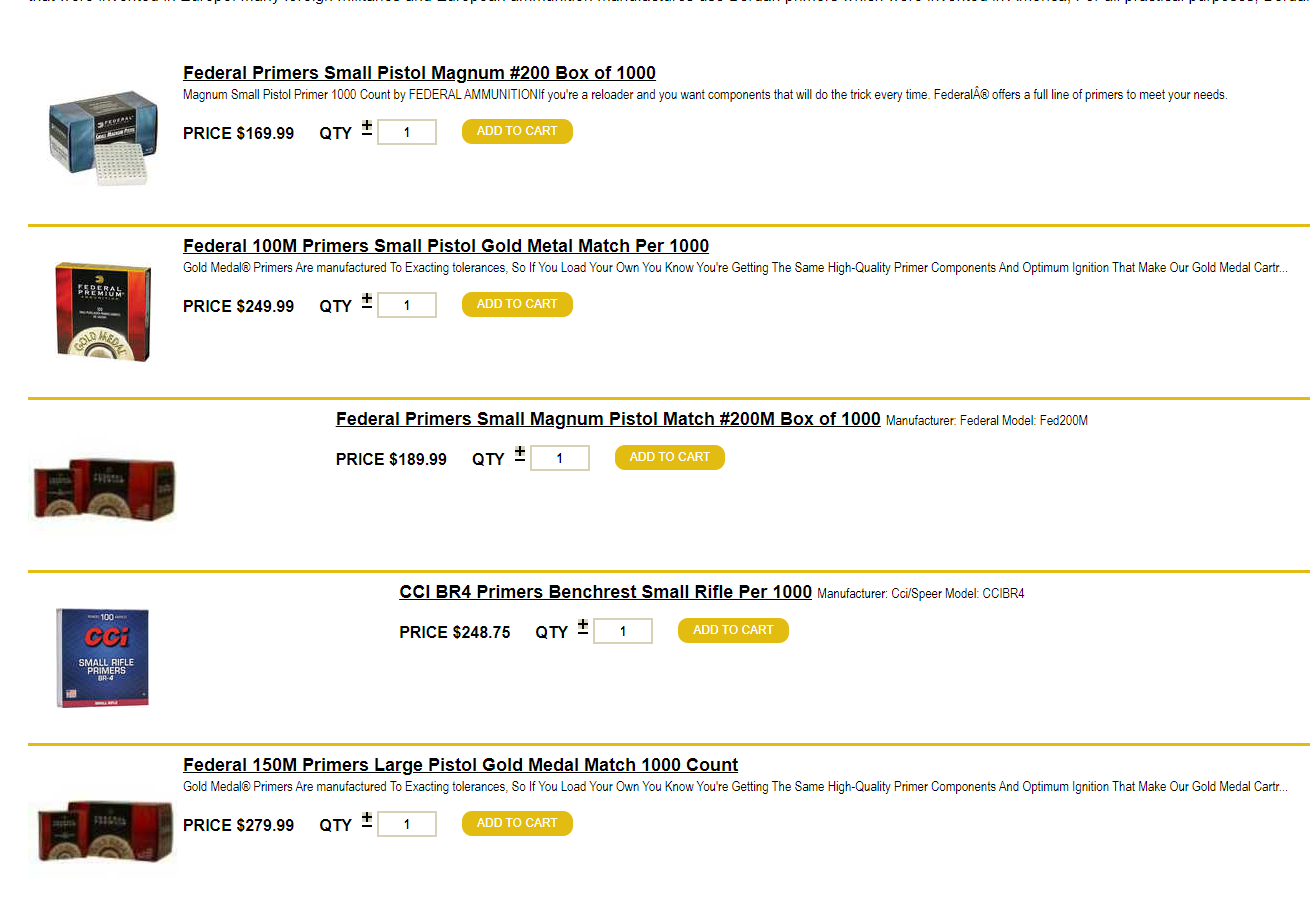Click the blue CCI Small Rifle Primers box image
This screenshot has width=1310, height=903.
tap(102, 657)
